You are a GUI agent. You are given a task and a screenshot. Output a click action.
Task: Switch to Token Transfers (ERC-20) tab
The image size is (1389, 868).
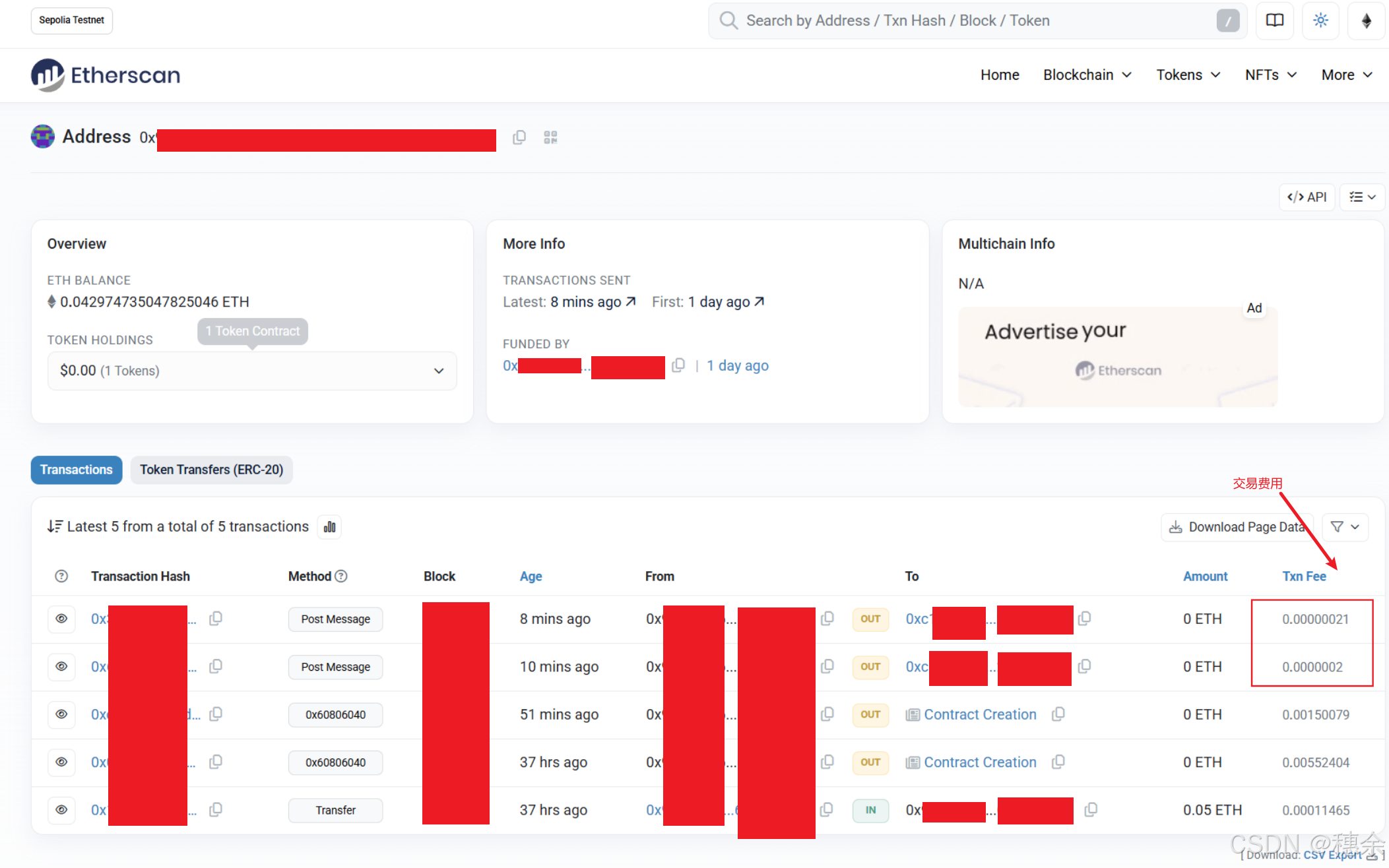coord(211,470)
